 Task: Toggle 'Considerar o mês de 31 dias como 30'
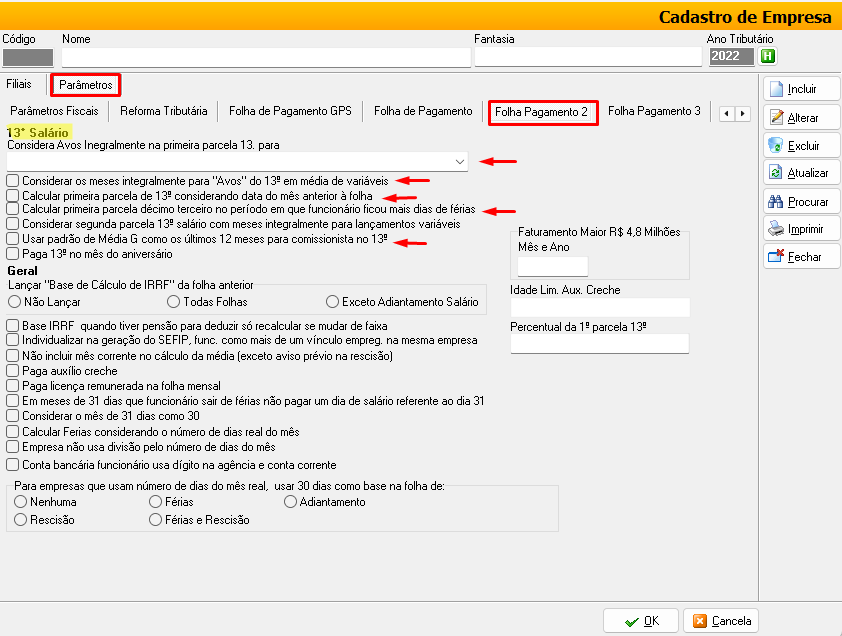(12, 415)
